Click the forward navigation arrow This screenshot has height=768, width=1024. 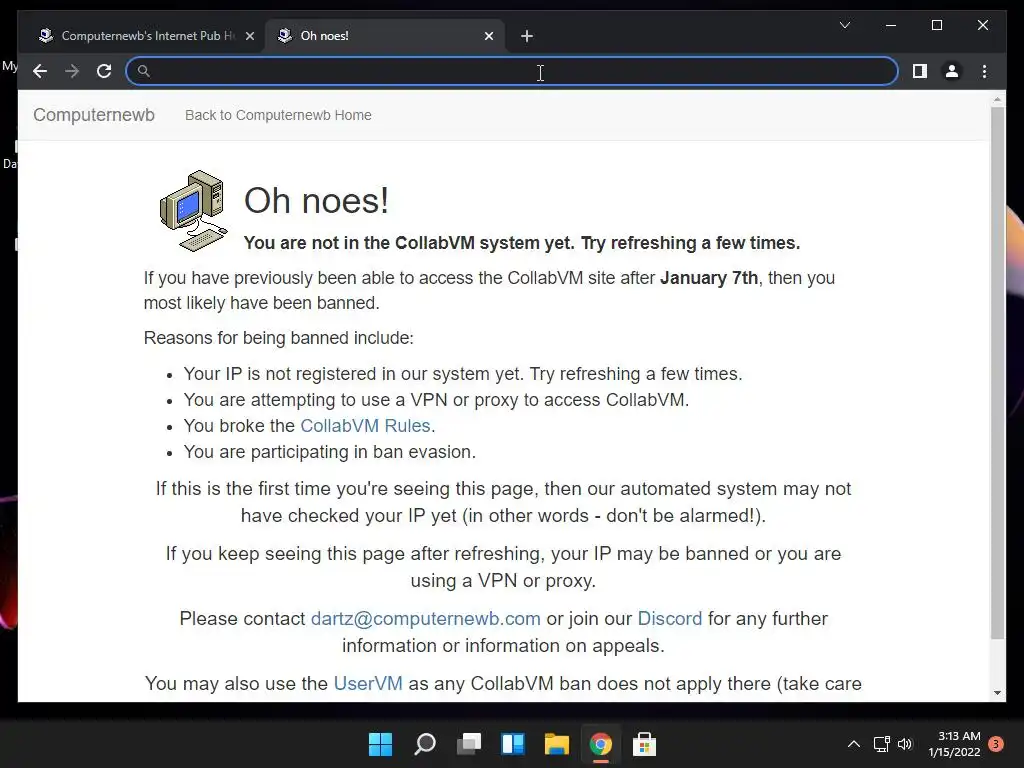coord(72,71)
